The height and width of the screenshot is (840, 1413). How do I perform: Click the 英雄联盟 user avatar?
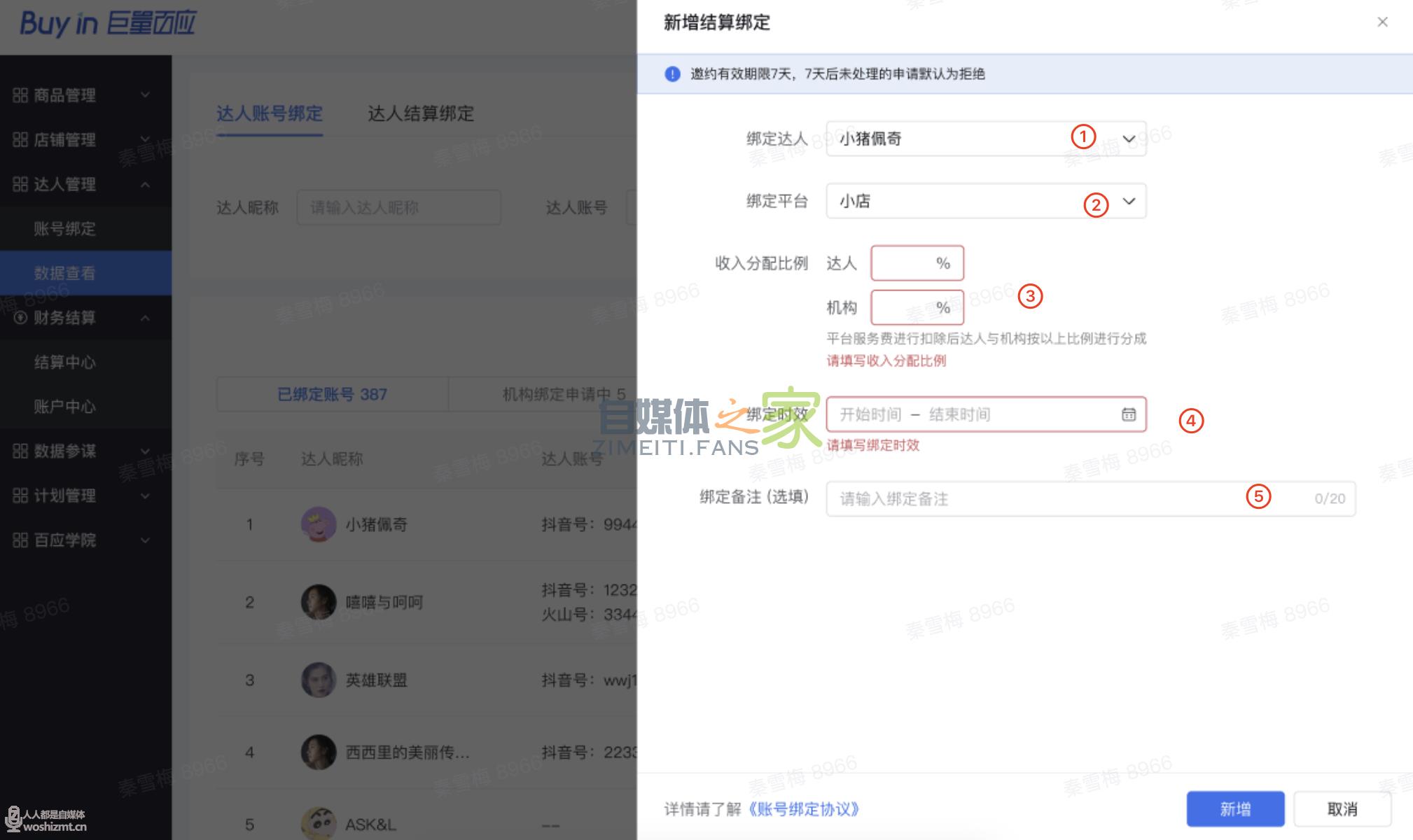tap(318, 680)
